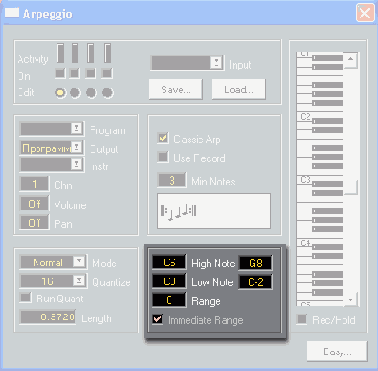Screen dimensions: 378x371
Task: Toggle the first On button
Action: [x=60, y=73]
